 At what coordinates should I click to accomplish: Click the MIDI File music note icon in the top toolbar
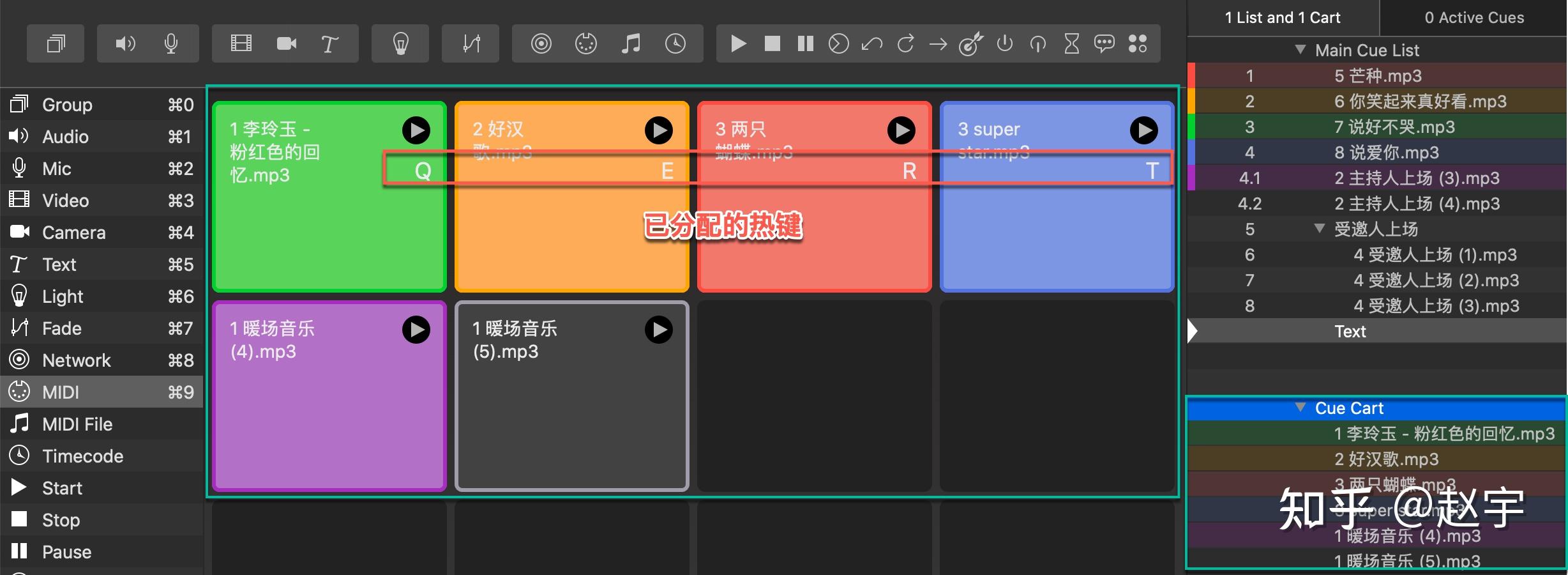(x=631, y=43)
